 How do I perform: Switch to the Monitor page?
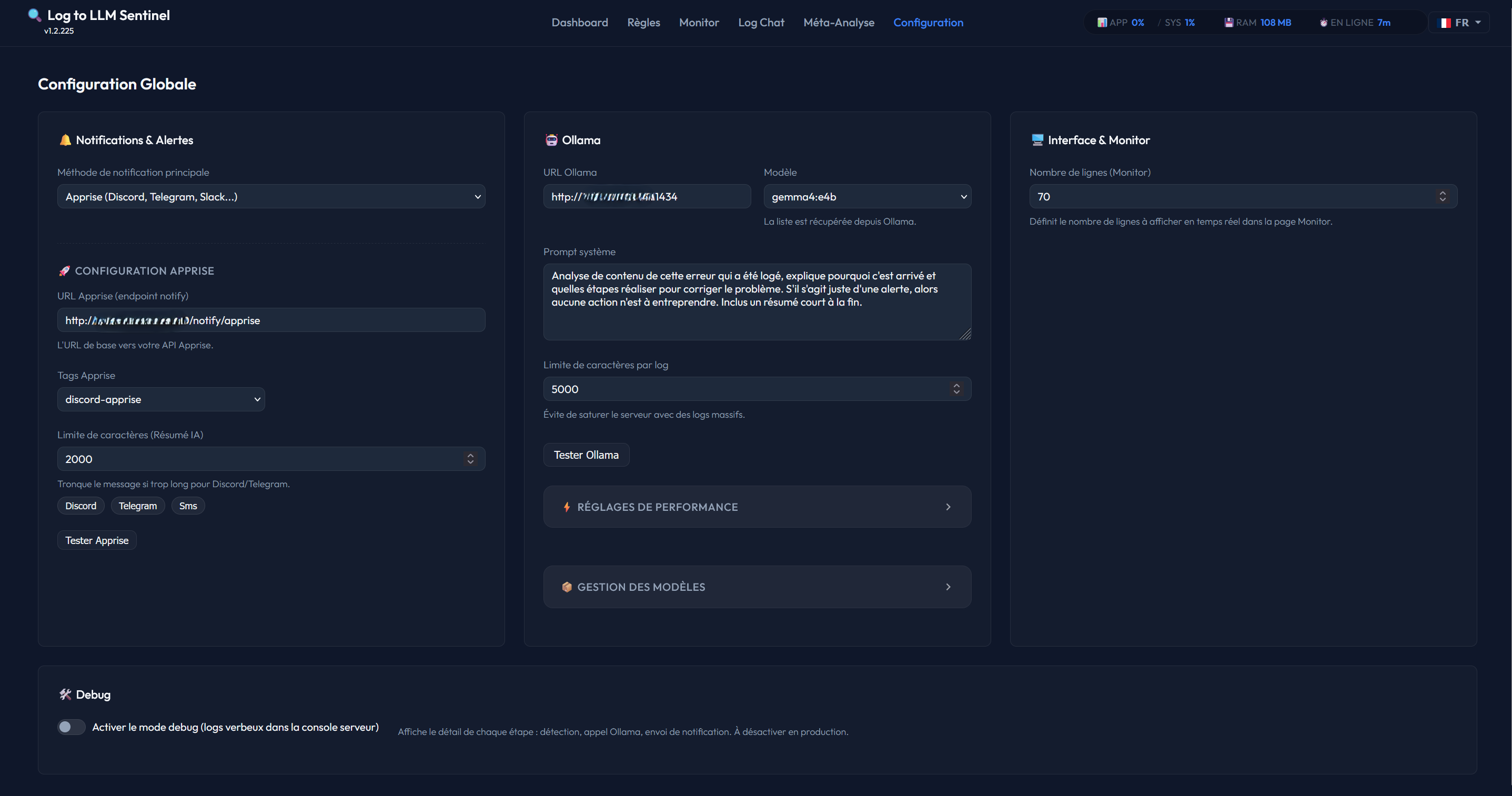699,22
